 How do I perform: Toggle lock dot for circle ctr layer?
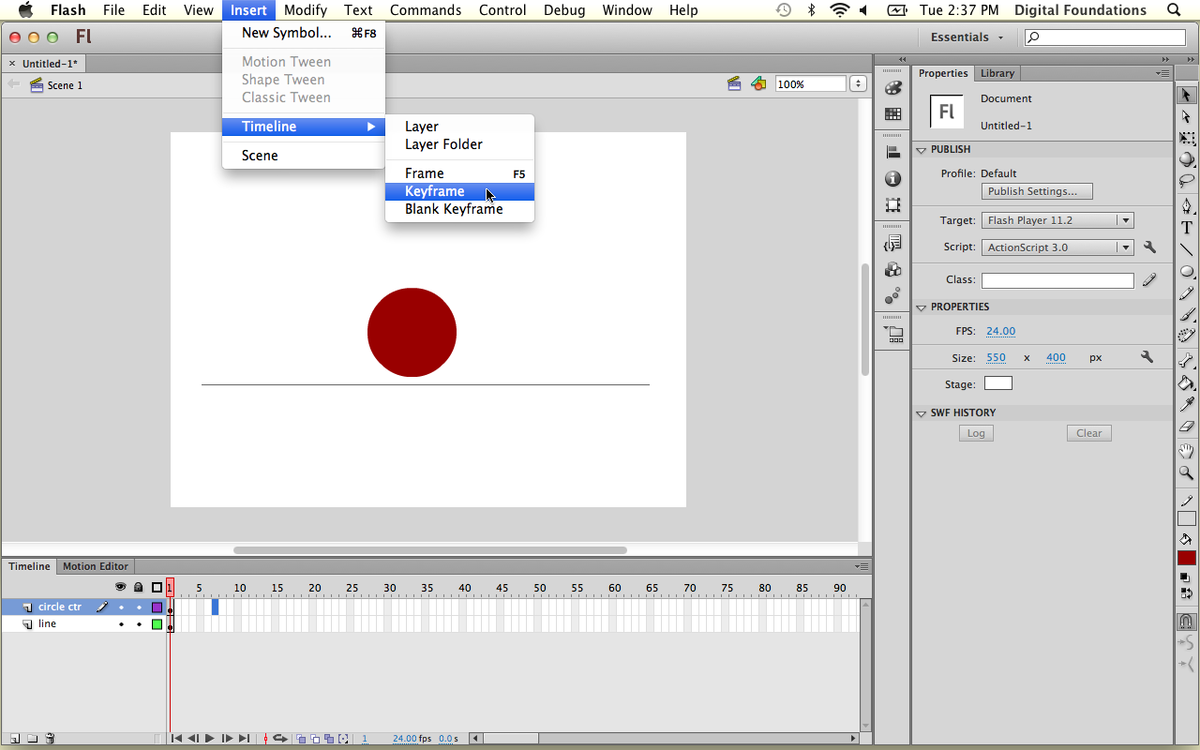139,607
